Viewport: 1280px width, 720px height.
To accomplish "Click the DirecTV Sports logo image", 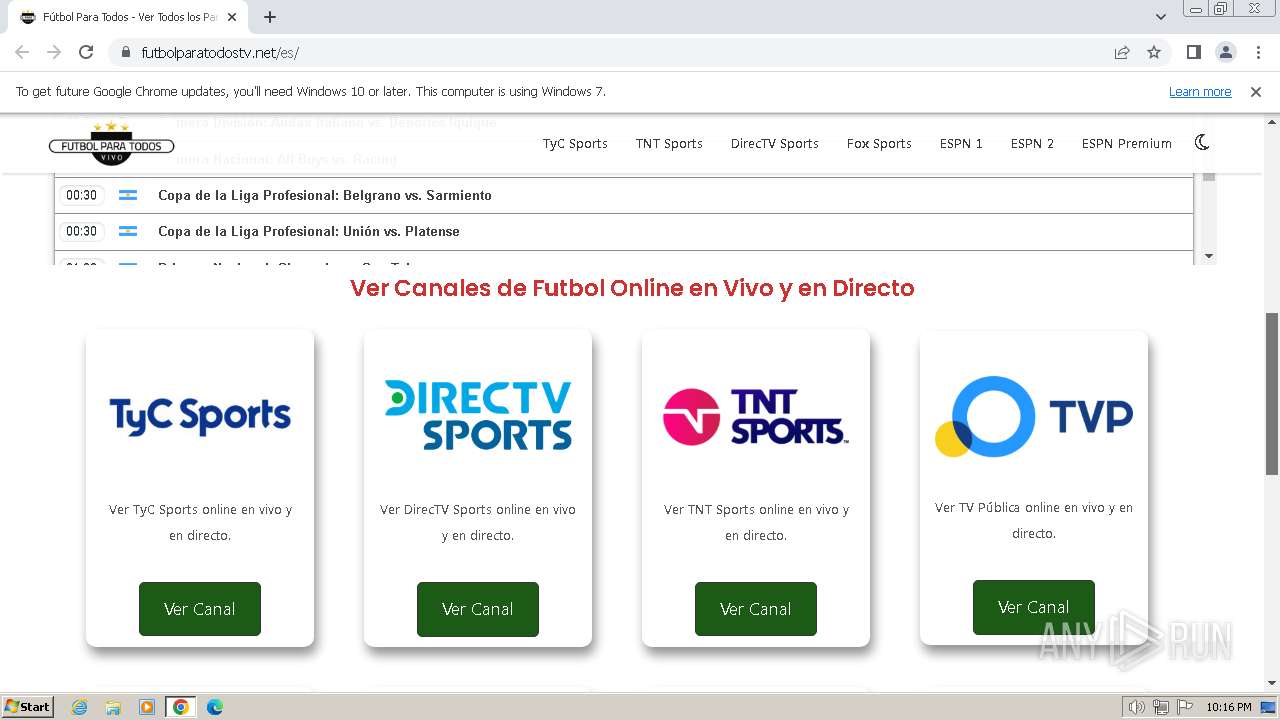I will [478, 415].
